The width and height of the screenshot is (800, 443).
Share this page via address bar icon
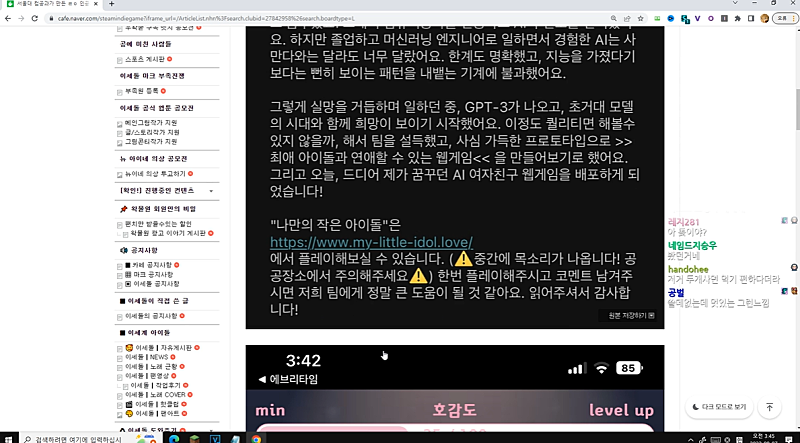pyautogui.click(x=629, y=18)
